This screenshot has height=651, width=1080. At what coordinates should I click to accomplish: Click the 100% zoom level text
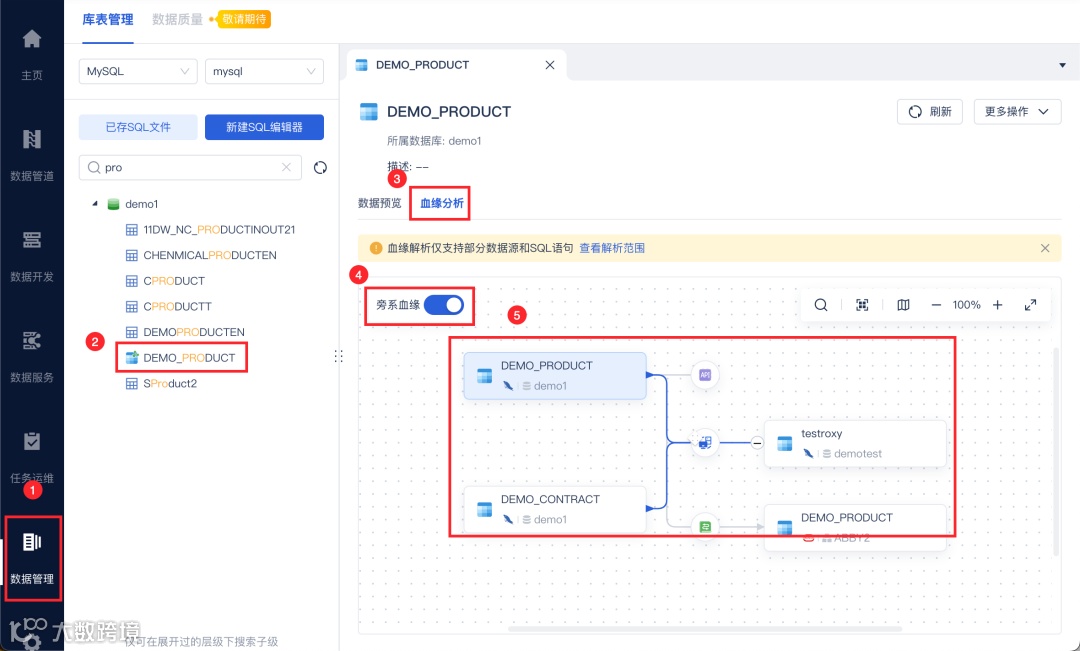(966, 304)
